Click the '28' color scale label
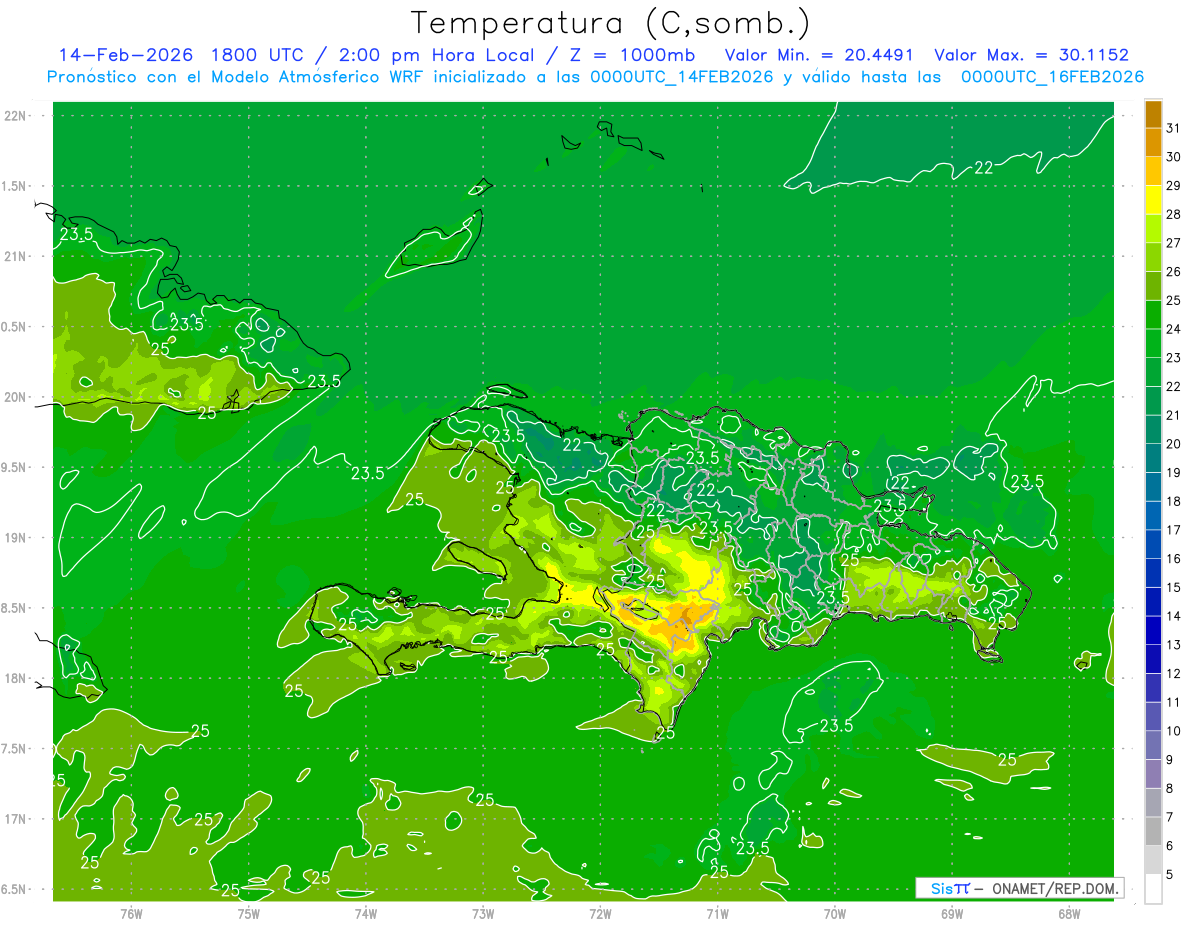This screenshot has width=1200, height=927. (x=1173, y=214)
